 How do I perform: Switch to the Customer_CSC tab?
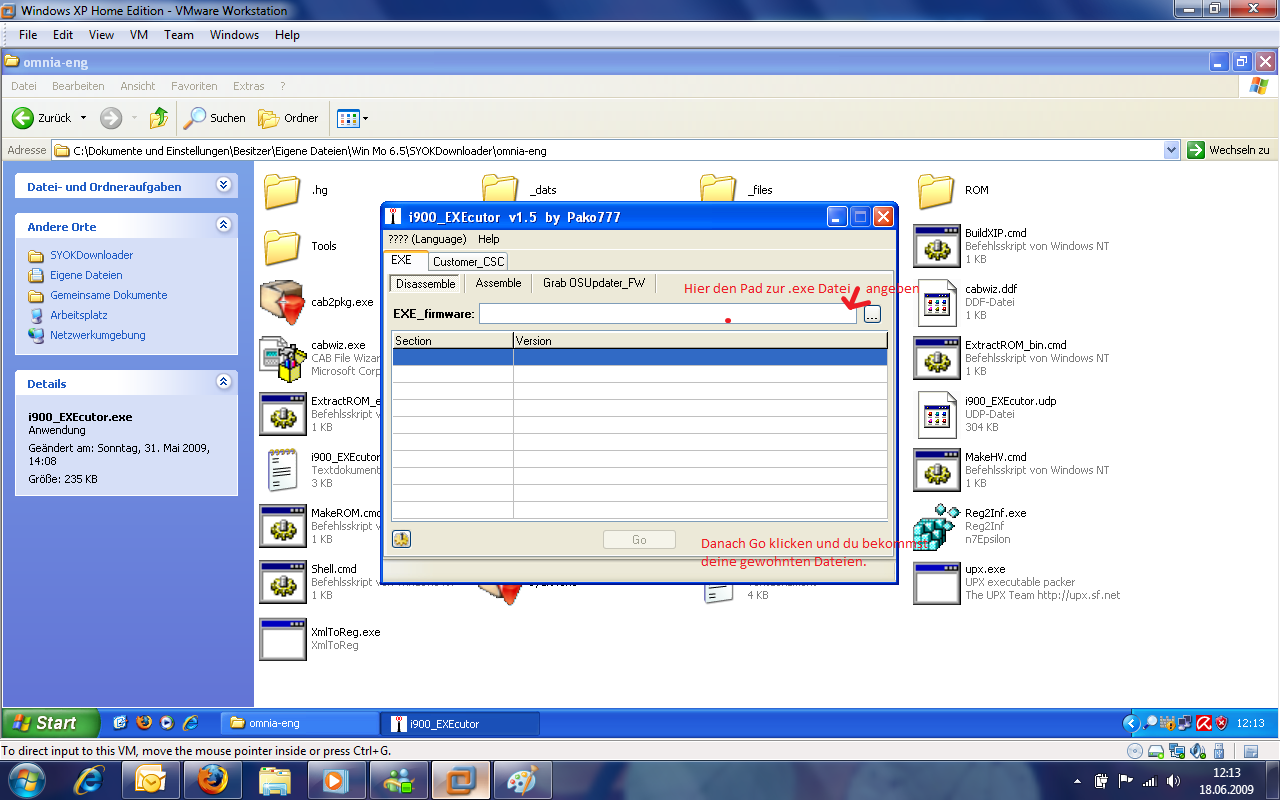468,261
